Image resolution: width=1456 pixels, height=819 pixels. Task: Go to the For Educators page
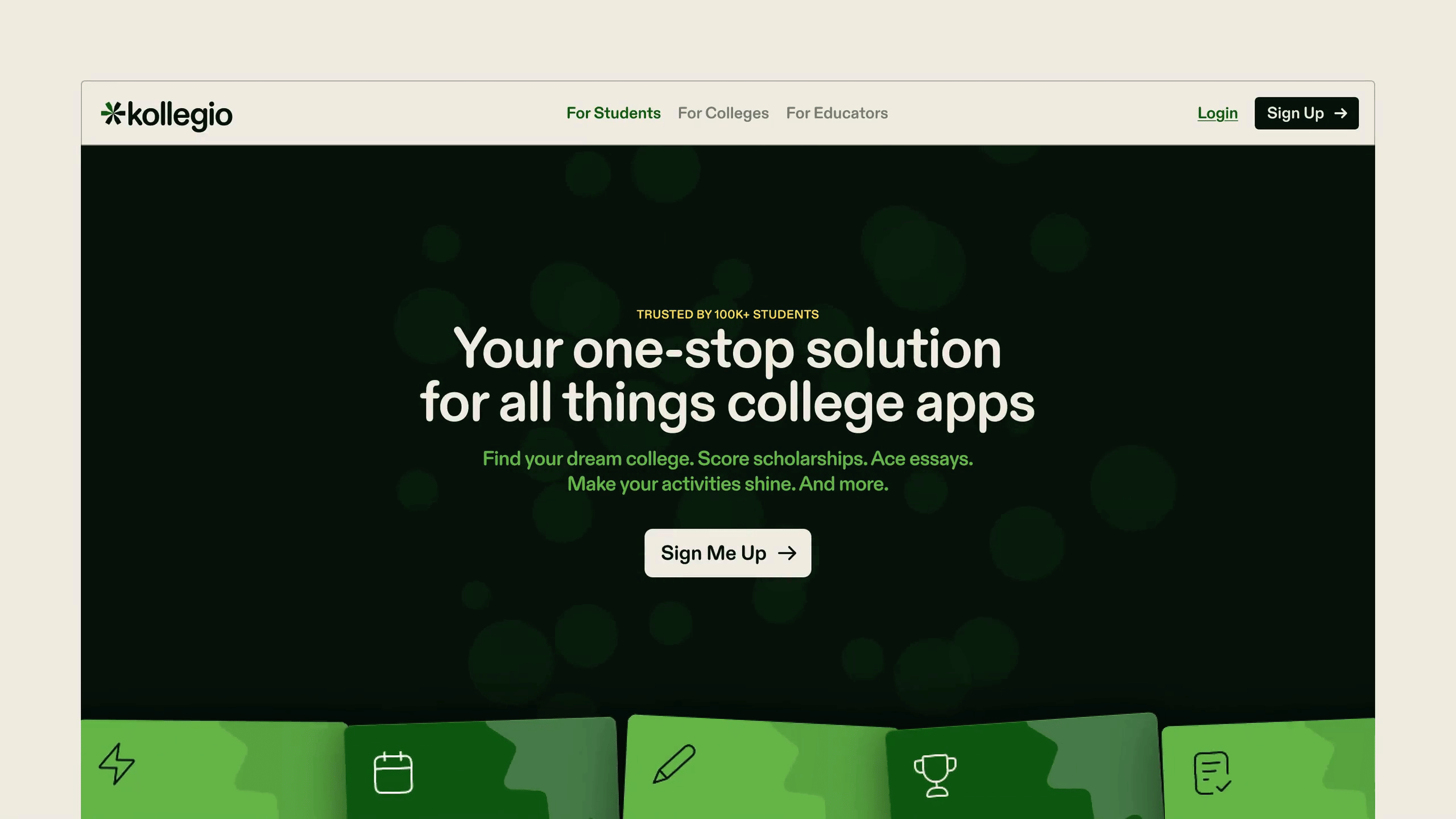[837, 113]
